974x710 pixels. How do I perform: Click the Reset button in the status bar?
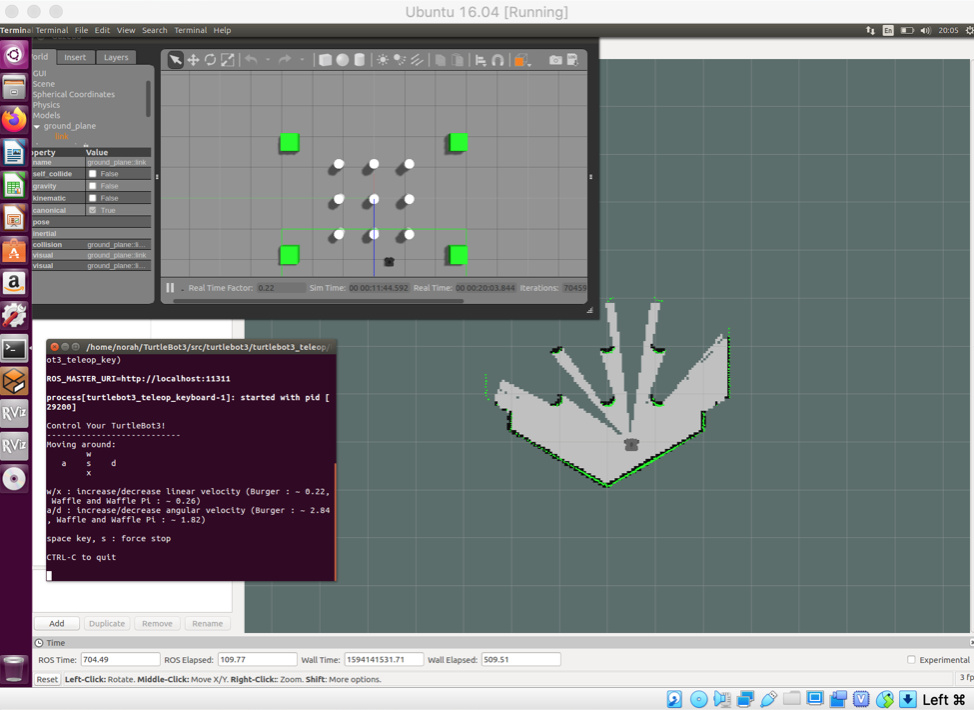tap(46, 679)
